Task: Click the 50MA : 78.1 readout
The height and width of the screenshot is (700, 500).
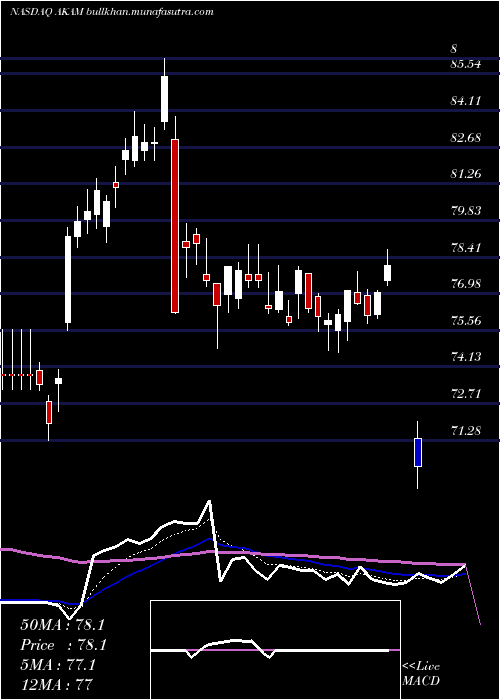Action: point(62,625)
